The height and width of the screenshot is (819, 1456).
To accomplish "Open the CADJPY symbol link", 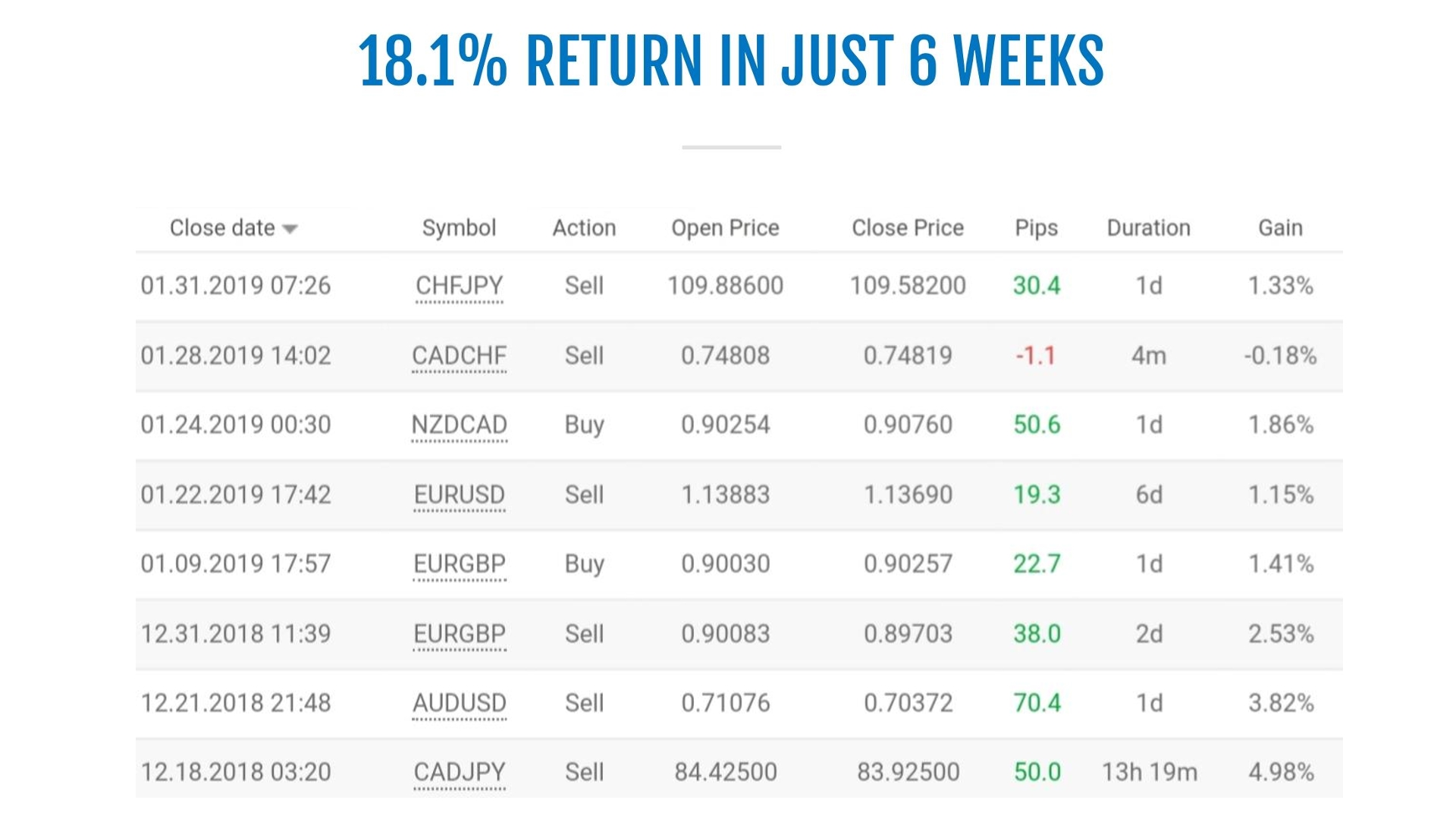I will tap(459, 772).
